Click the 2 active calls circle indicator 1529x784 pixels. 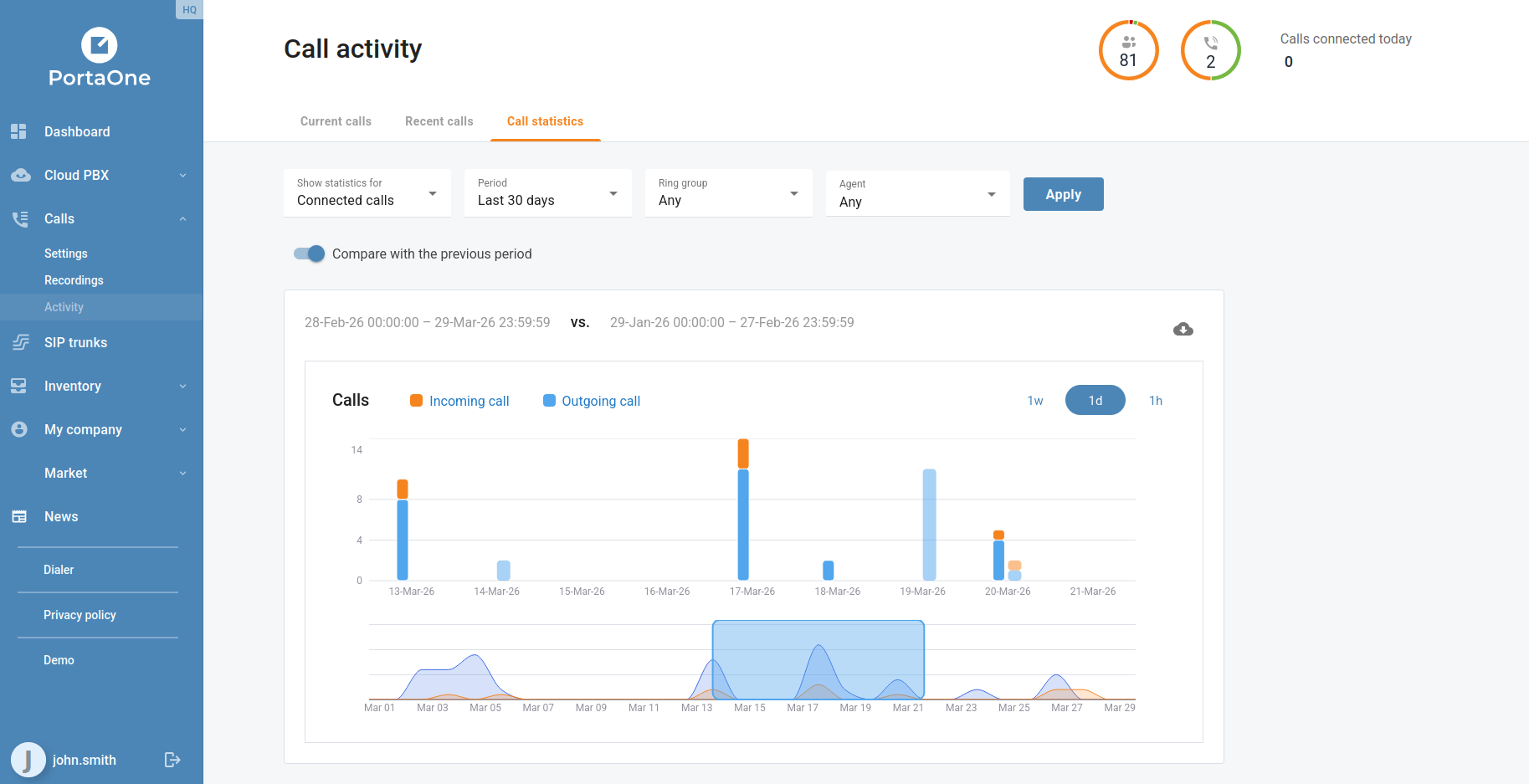tap(1210, 50)
